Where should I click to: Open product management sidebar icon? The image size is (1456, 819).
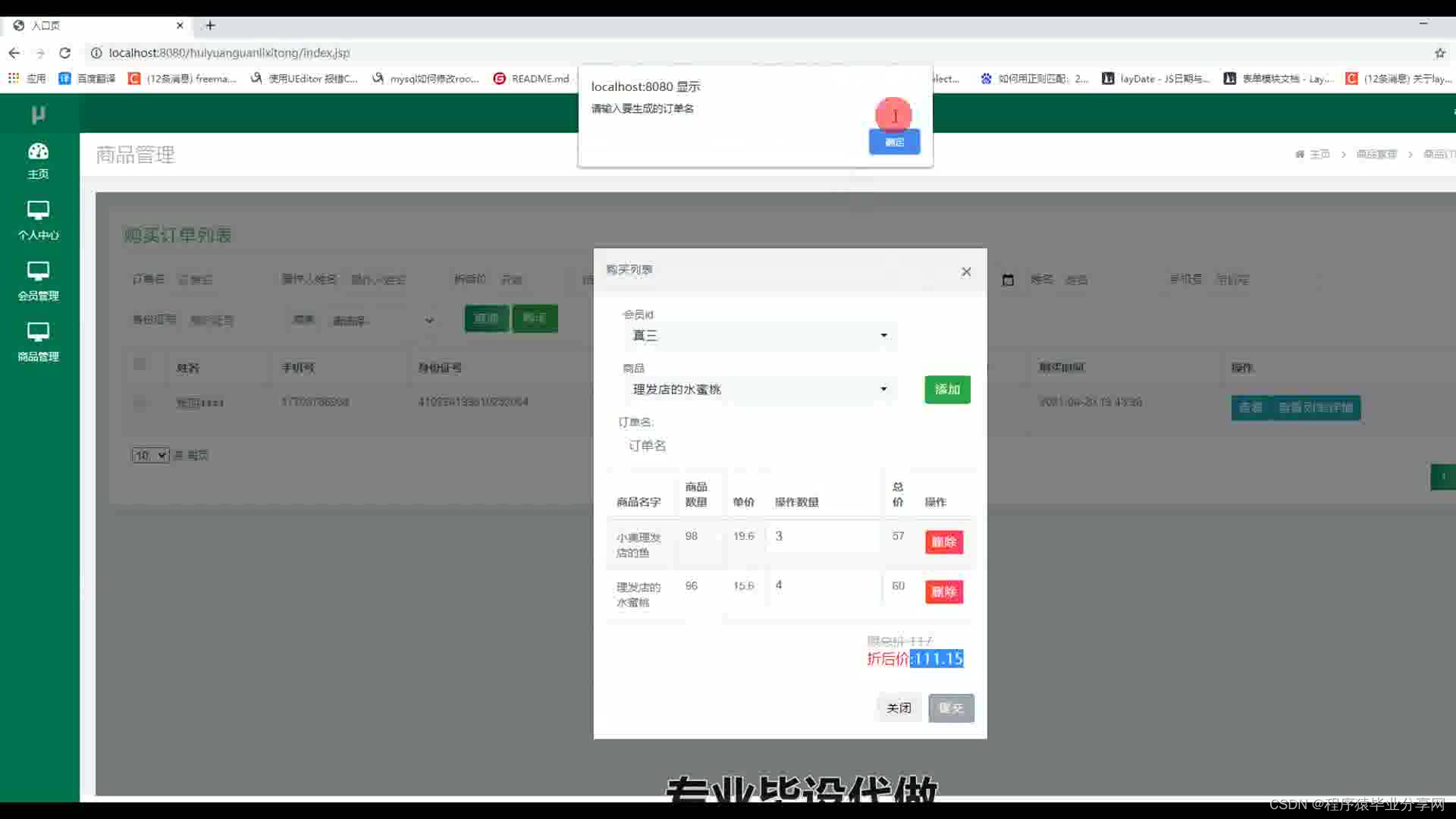[38, 331]
